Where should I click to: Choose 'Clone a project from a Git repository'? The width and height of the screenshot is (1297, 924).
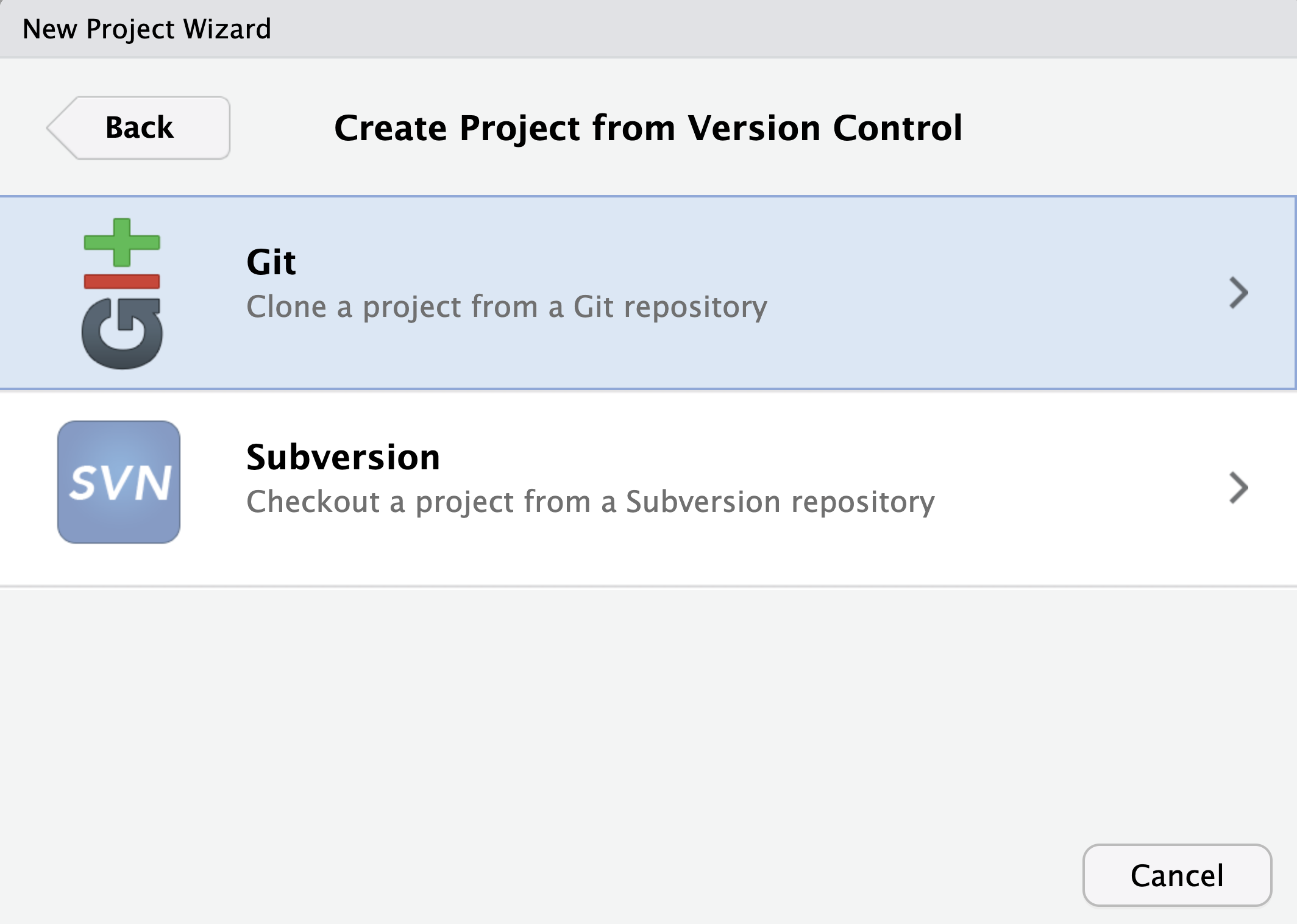tap(506, 307)
